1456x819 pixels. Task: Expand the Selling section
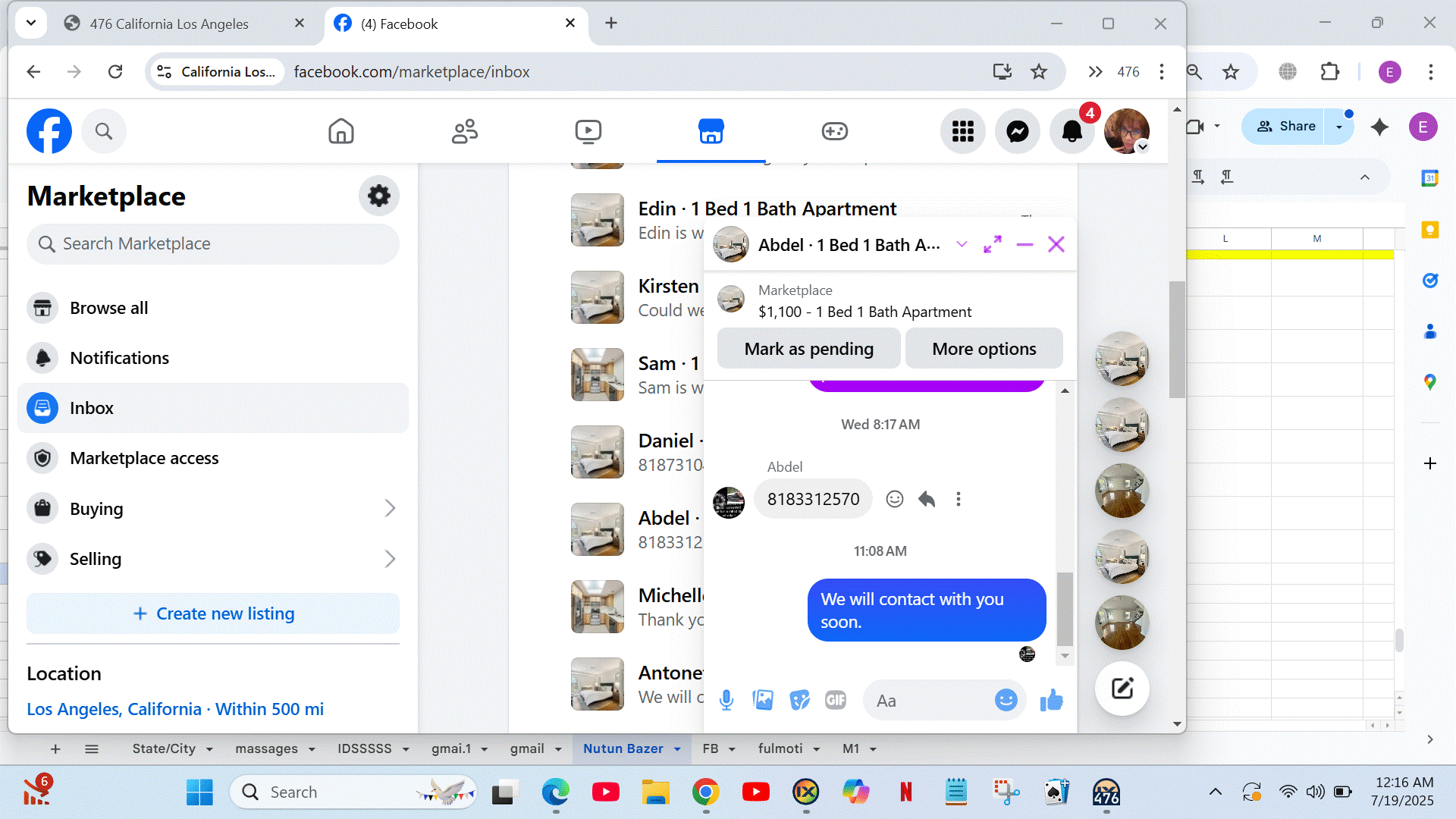tap(390, 559)
